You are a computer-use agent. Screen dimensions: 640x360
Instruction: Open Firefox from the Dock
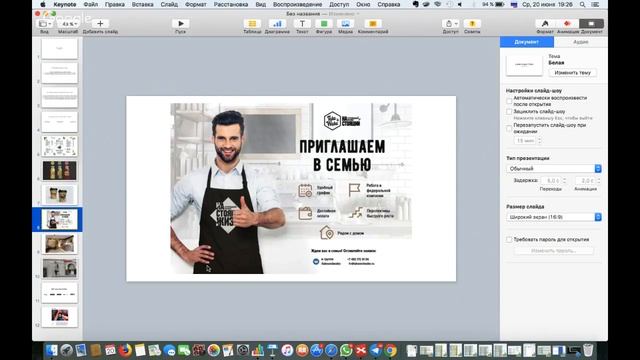pyautogui.click(x=125, y=350)
